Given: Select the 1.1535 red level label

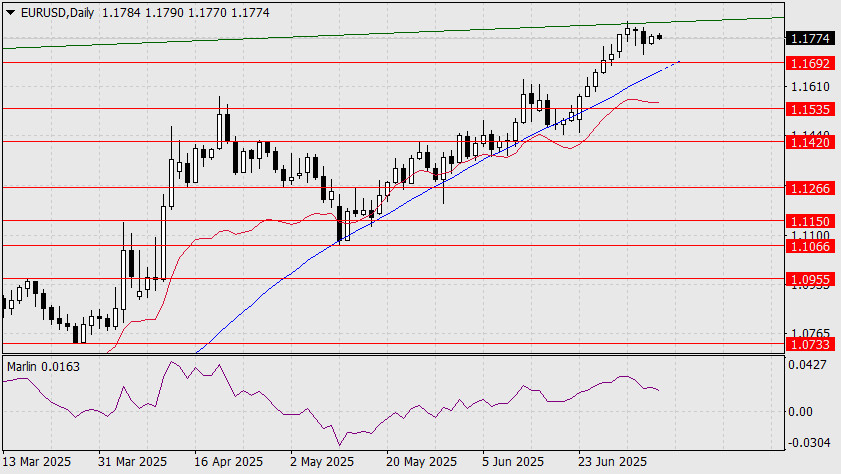Looking at the screenshot, I should pyautogui.click(x=810, y=109).
